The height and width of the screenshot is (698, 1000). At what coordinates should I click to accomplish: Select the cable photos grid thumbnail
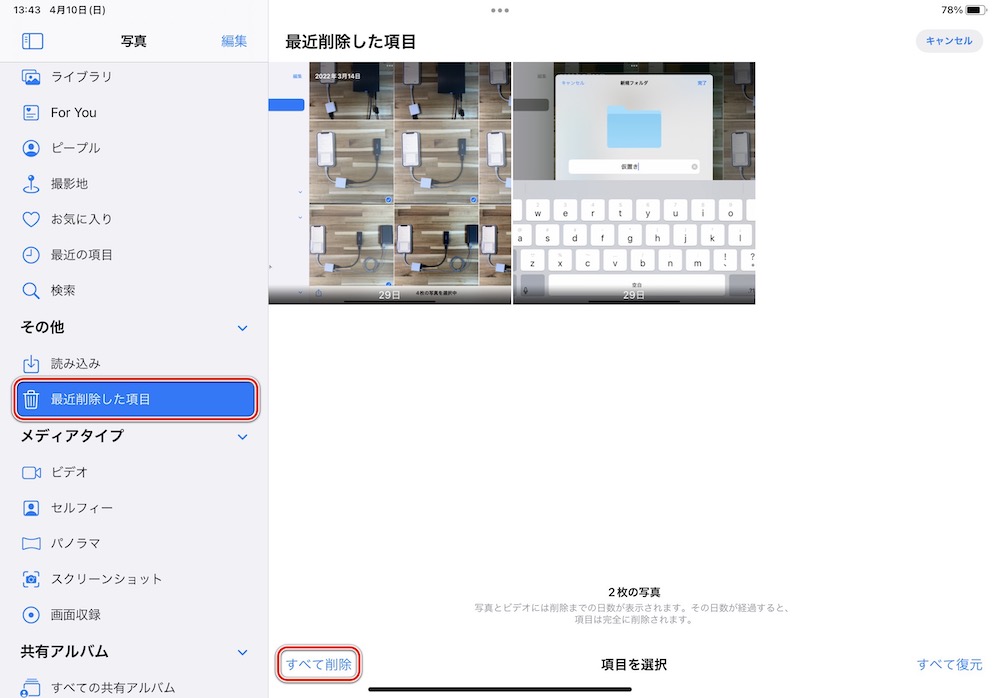coord(390,183)
